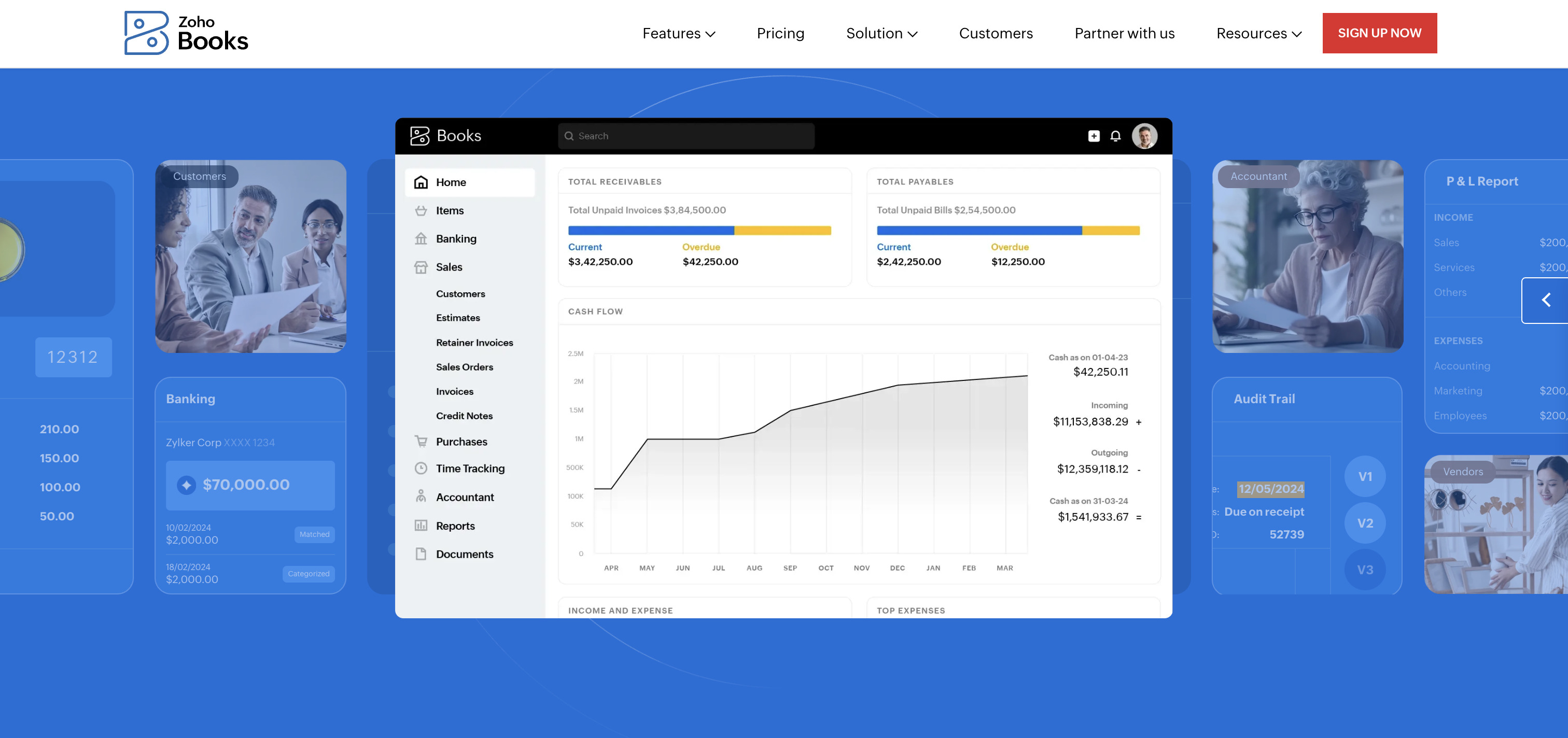Click the Time Tracking clock icon

point(421,468)
